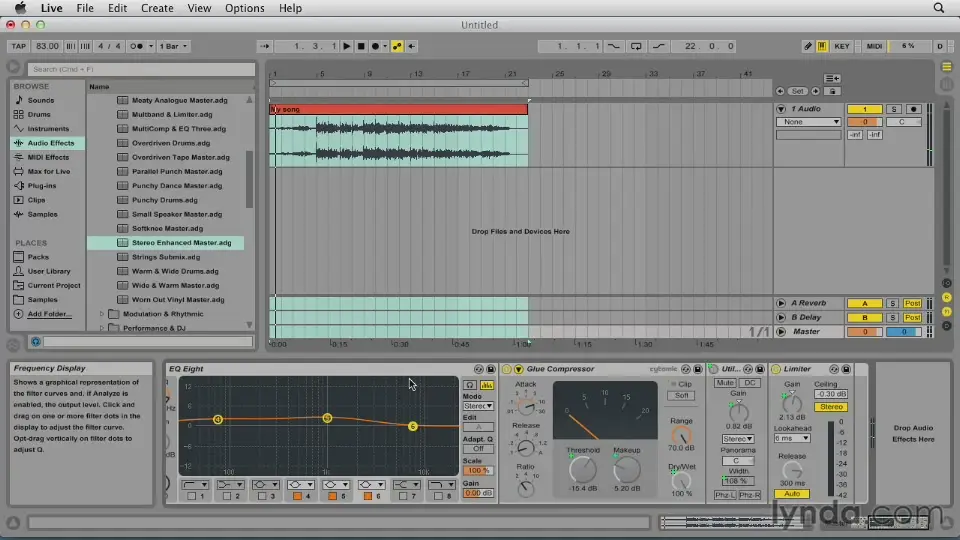This screenshot has height=540, width=960.
Task: Click the TAP tempo button
Action: [19, 46]
